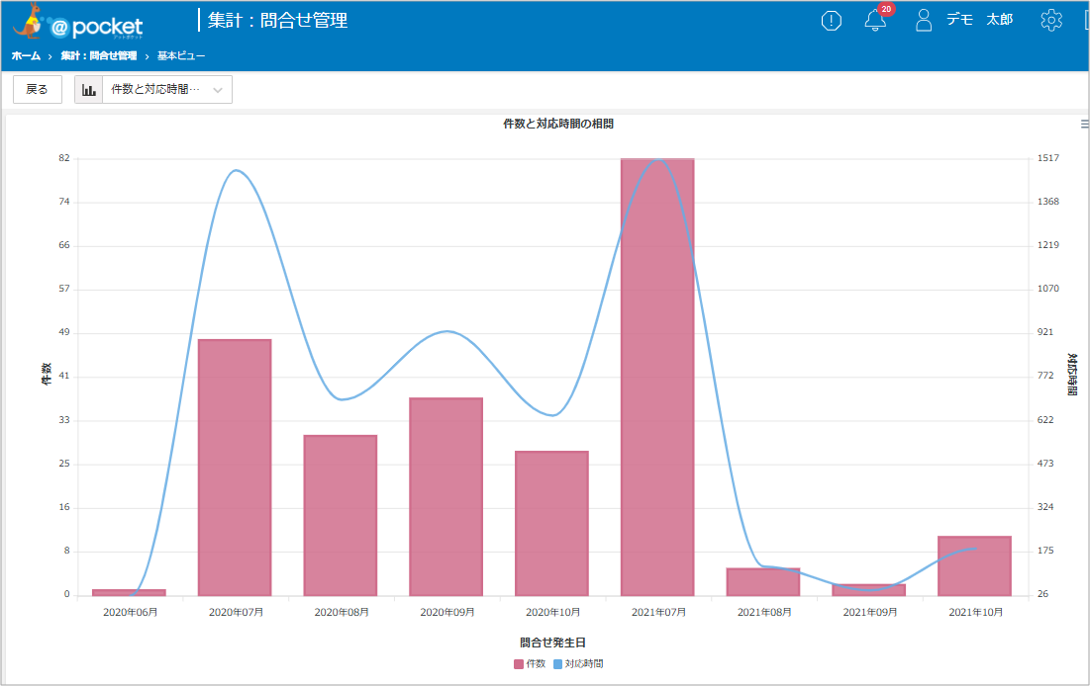The height and width of the screenshot is (686, 1090).
Task: Click the user profile icon
Action: click(923, 20)
